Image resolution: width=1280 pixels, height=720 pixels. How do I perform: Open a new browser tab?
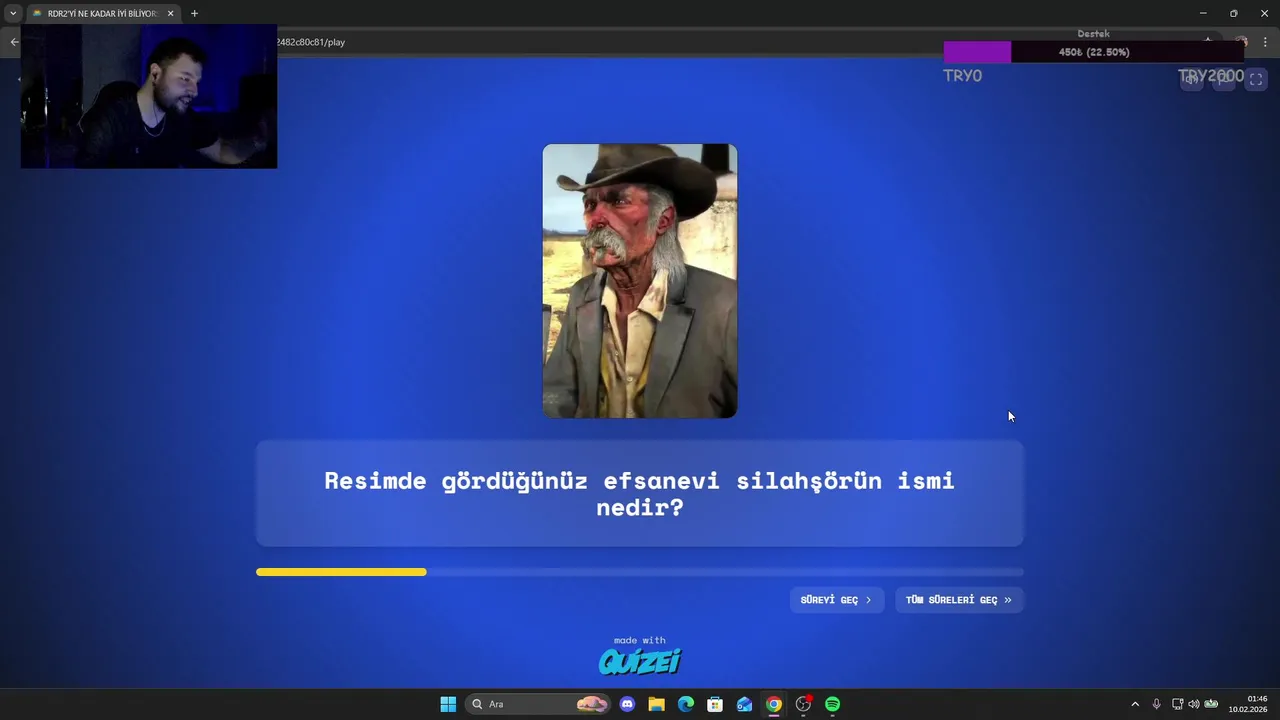pyautogui.click(x=194, y=13)
